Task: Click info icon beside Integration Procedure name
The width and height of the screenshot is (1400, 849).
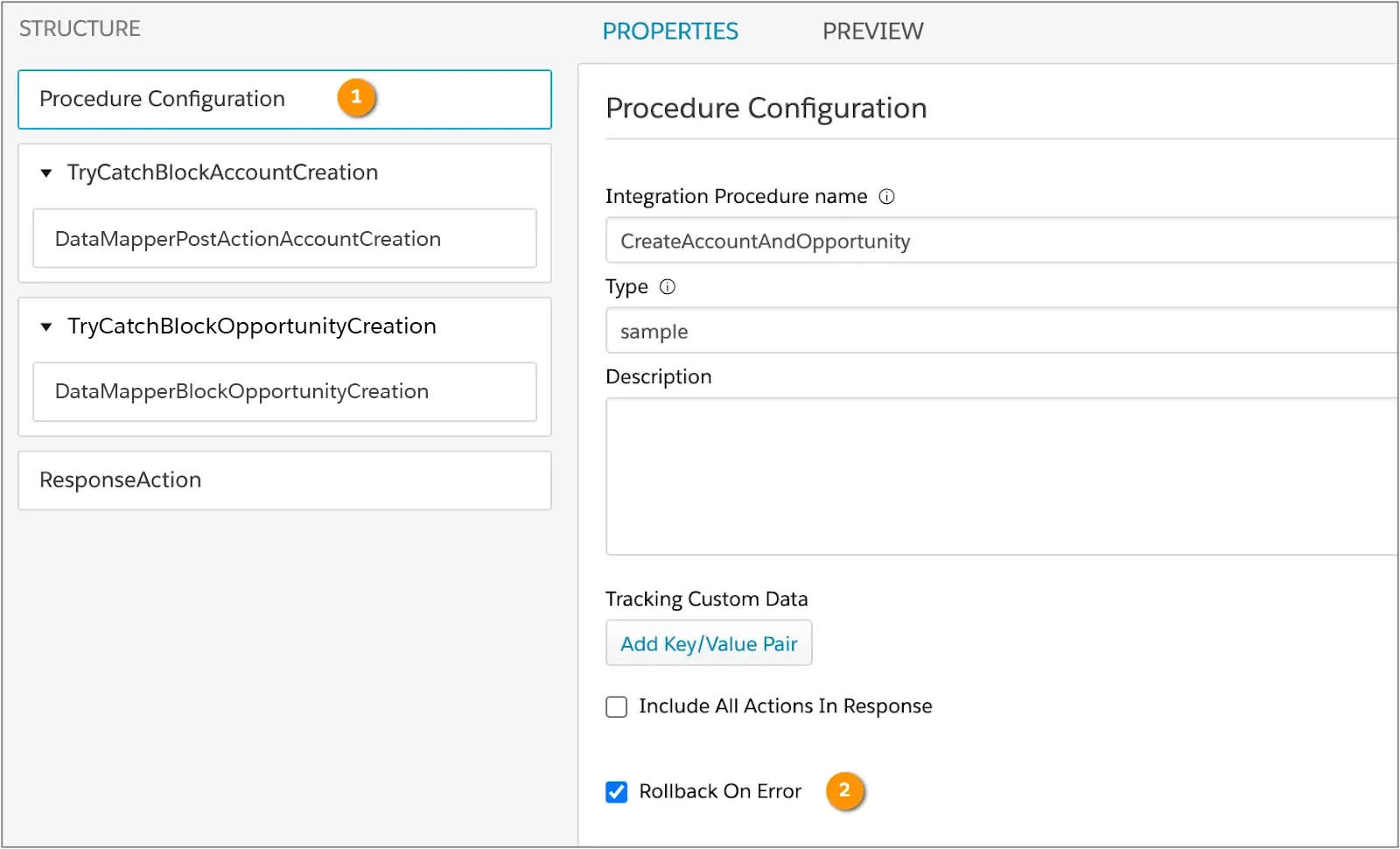Action: click(886, 196)
